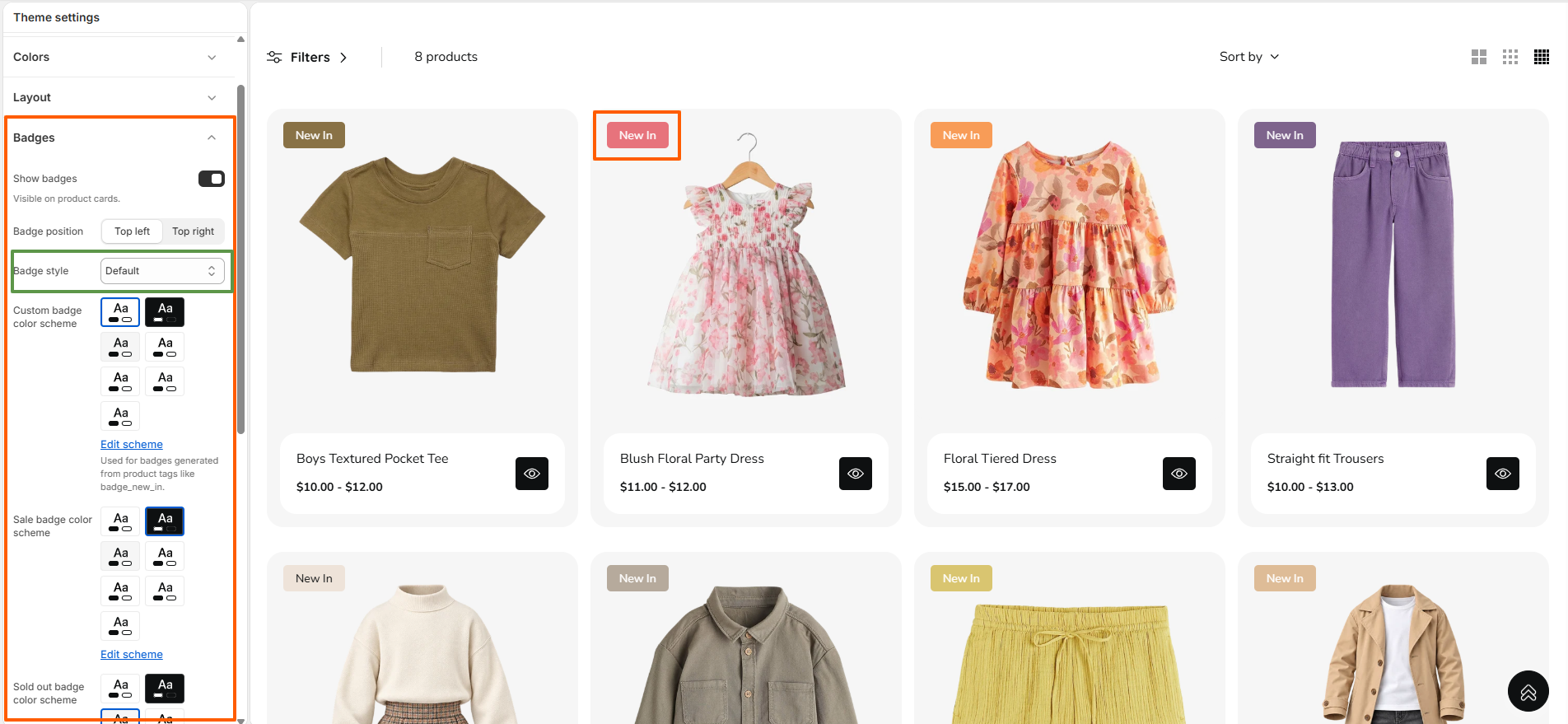Quick view Boys Textured Pocket Tee
This screenshot has width=1568, height=724.
[x=532, y=474]
